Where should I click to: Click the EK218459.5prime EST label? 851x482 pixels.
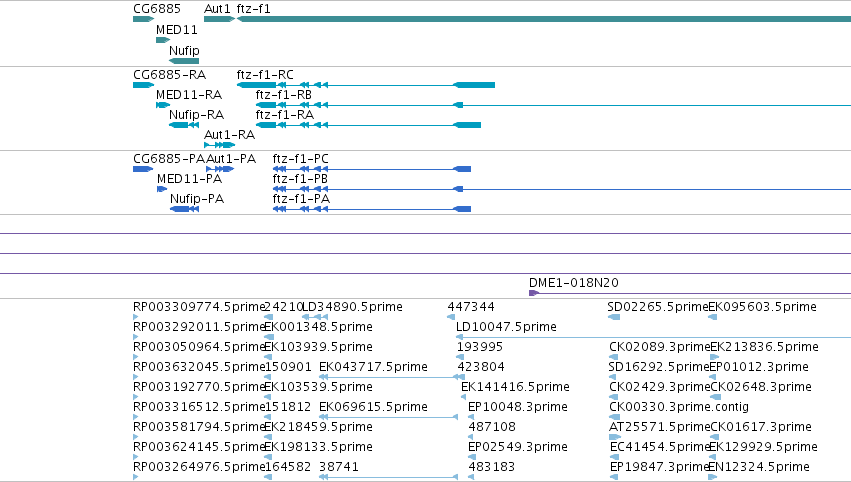[x=318, y=428]
